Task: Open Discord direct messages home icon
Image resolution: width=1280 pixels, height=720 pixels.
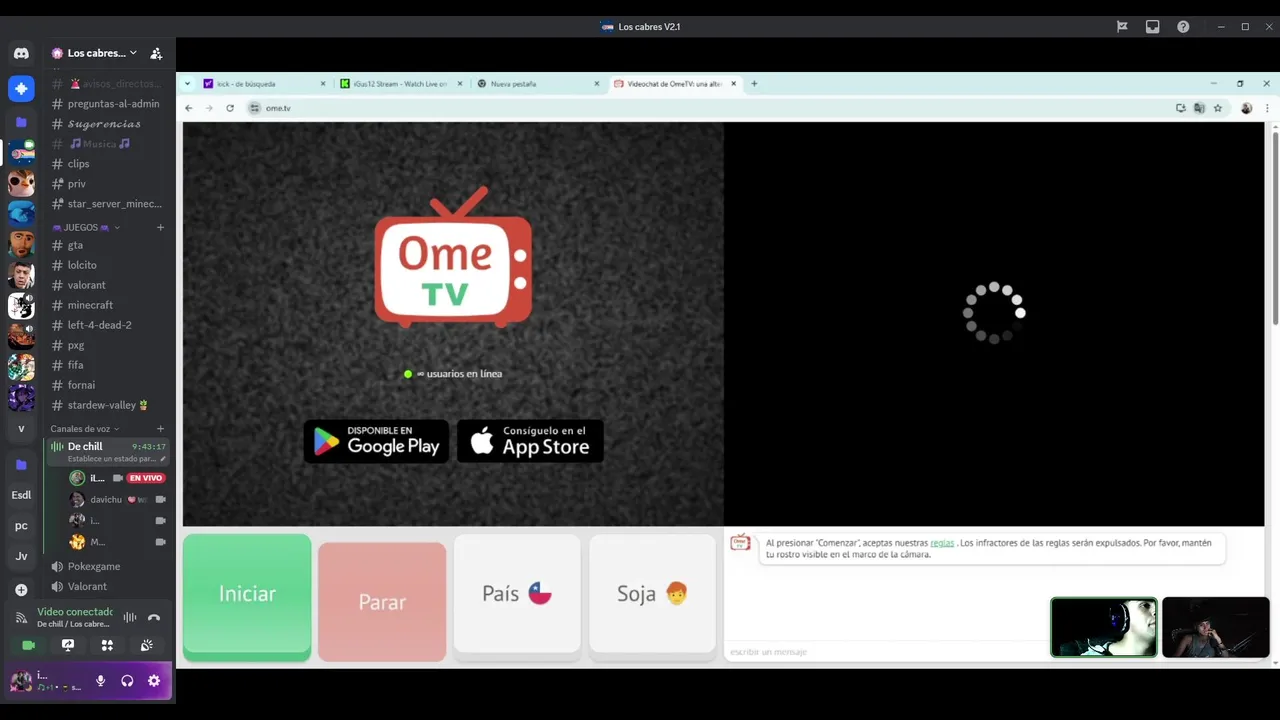Action: [21, 53]
